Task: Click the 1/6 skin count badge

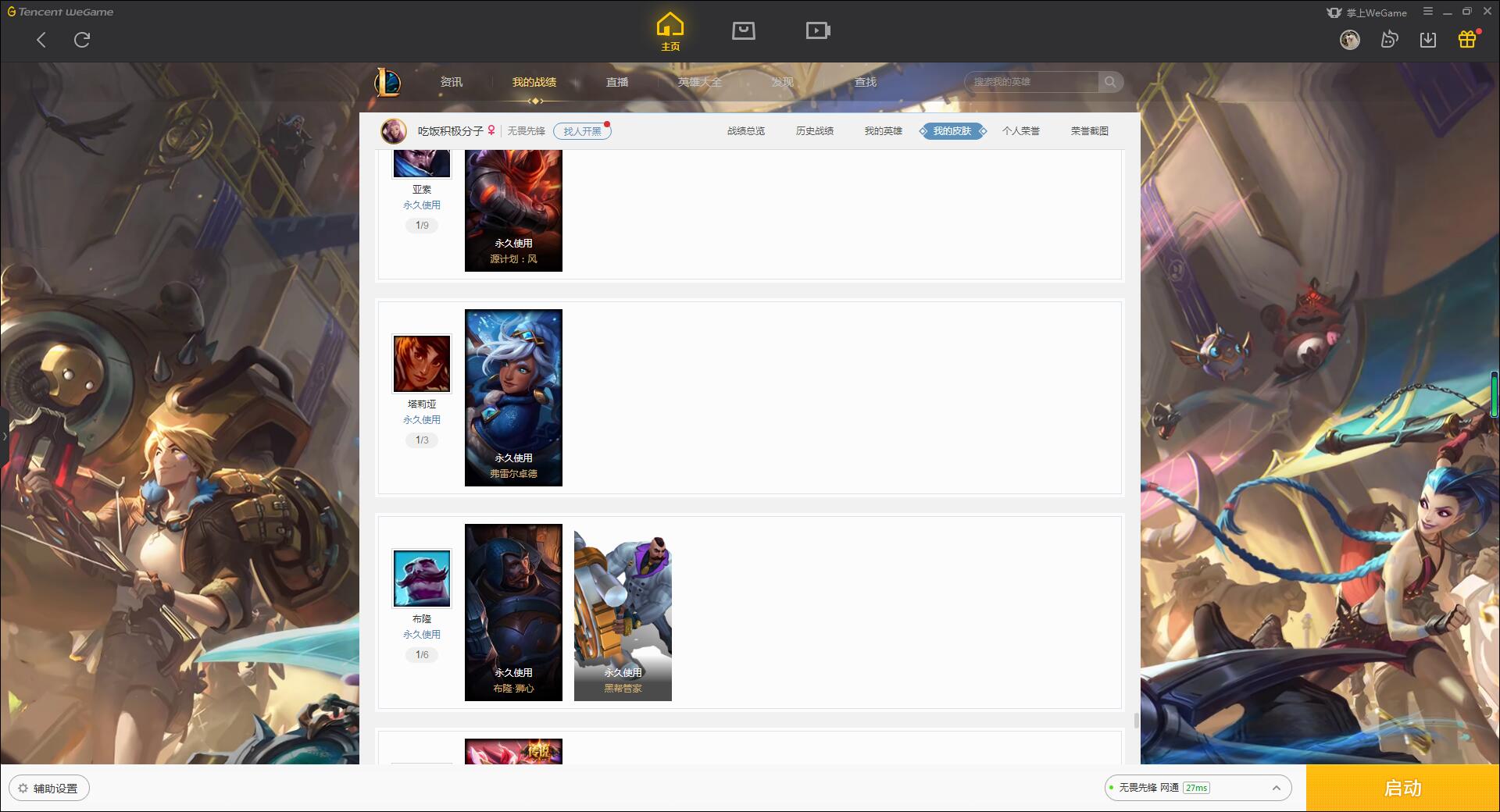Action: click(x=422, y=655)
